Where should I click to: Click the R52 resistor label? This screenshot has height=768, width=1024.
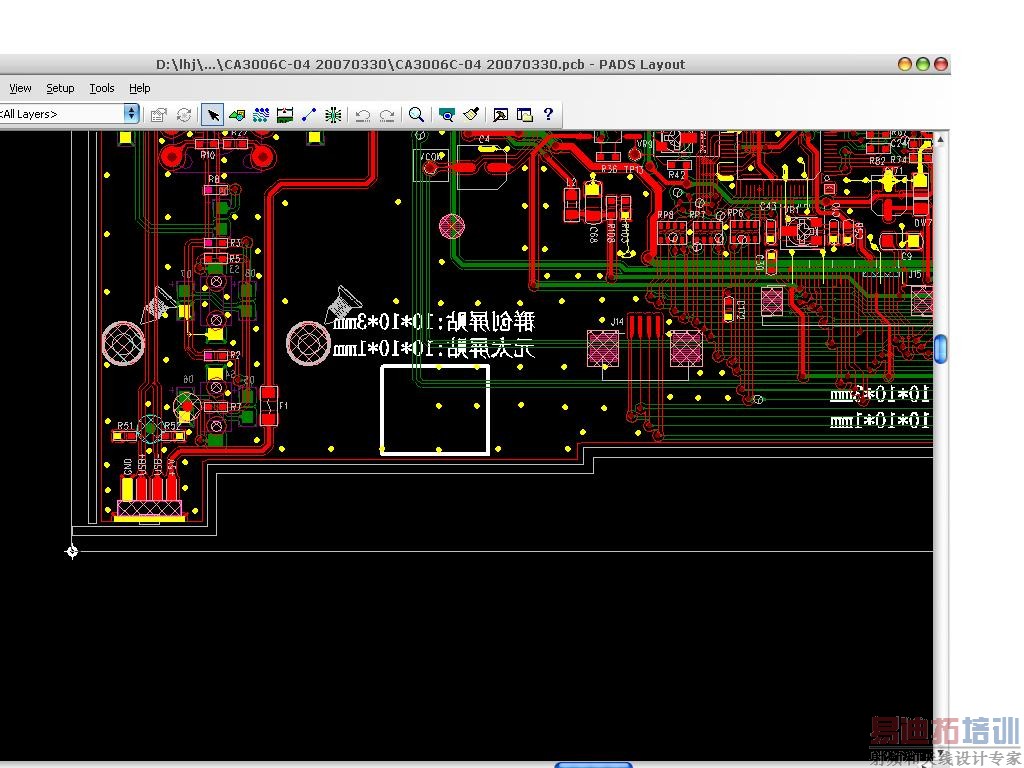(x=171, y=426)
